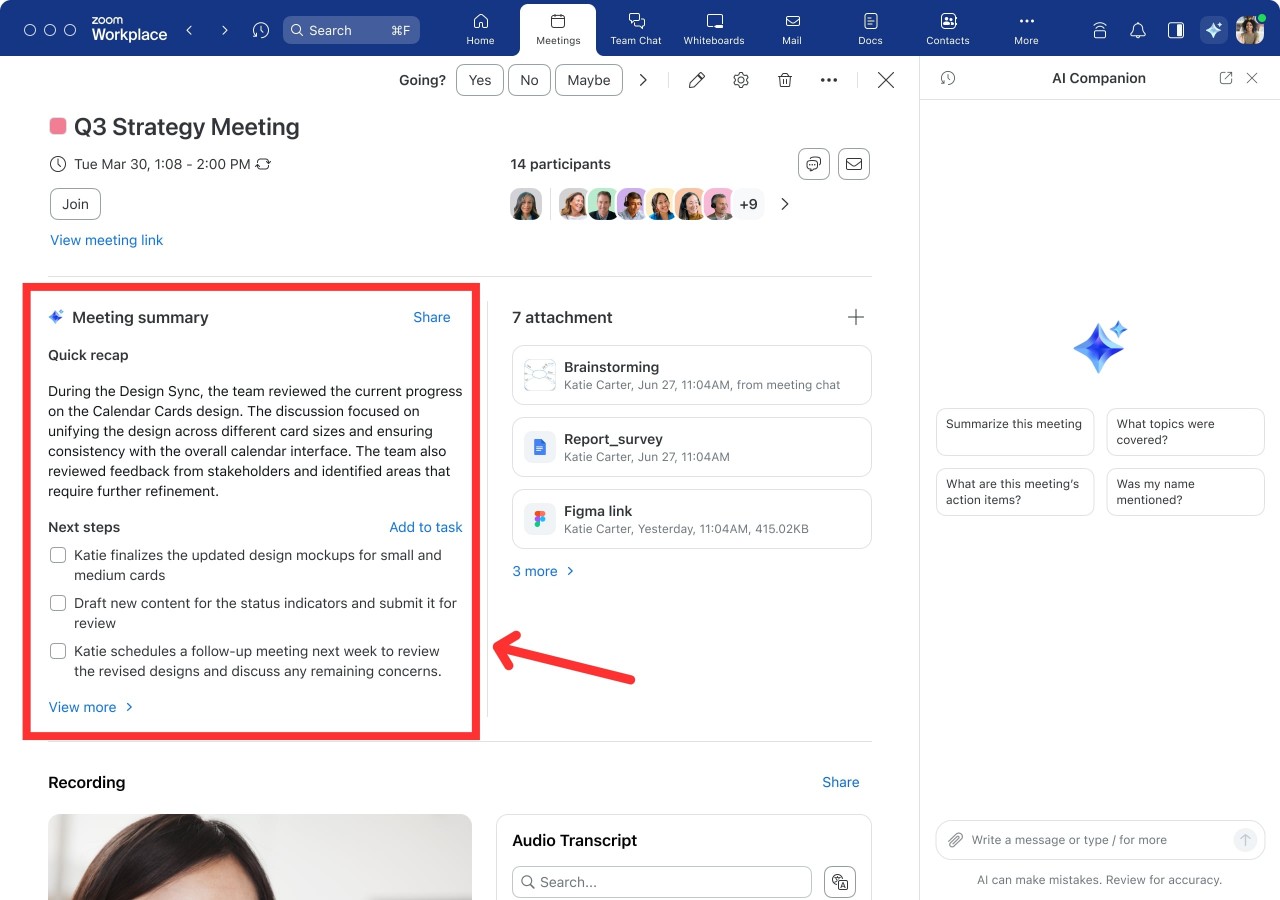Viewport: 1280px width, 900px height.
Task: Open the Whiteboards tab
Action: 714,29
